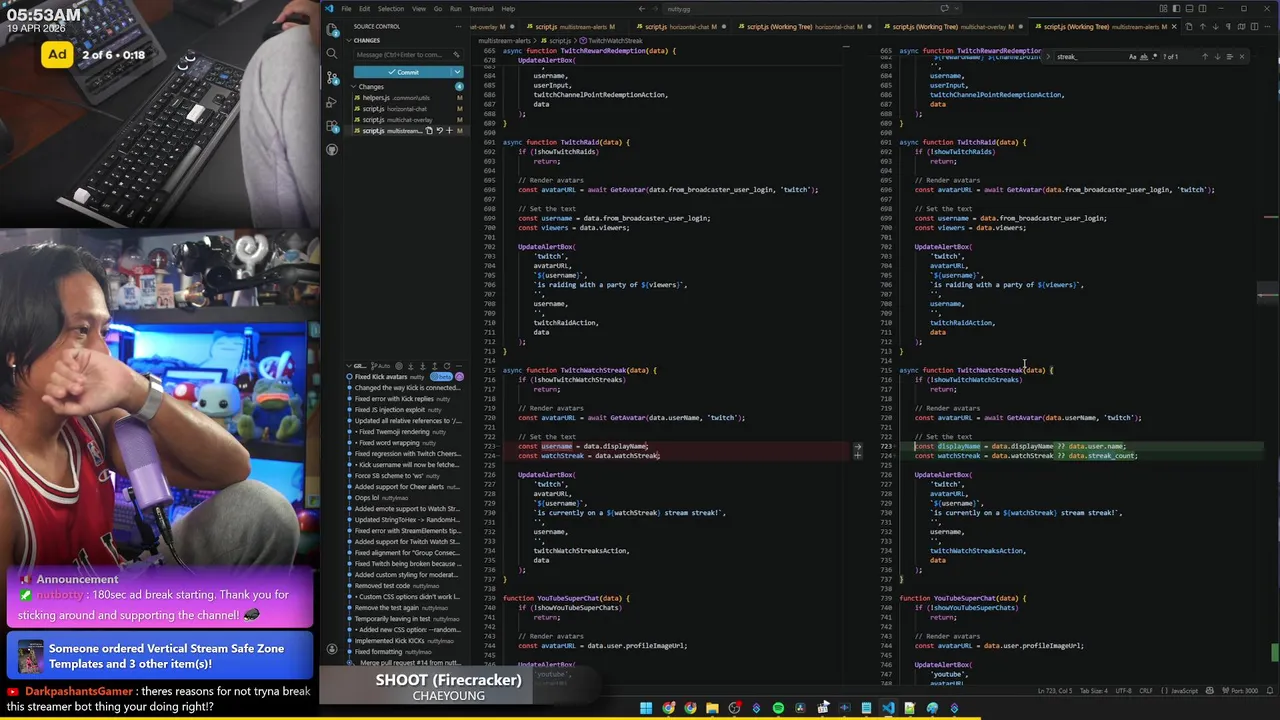Switch to script.js Working Tree multichat-overlay tab
The height and width of the screenshot is (720, 1280).
[953, 27]
